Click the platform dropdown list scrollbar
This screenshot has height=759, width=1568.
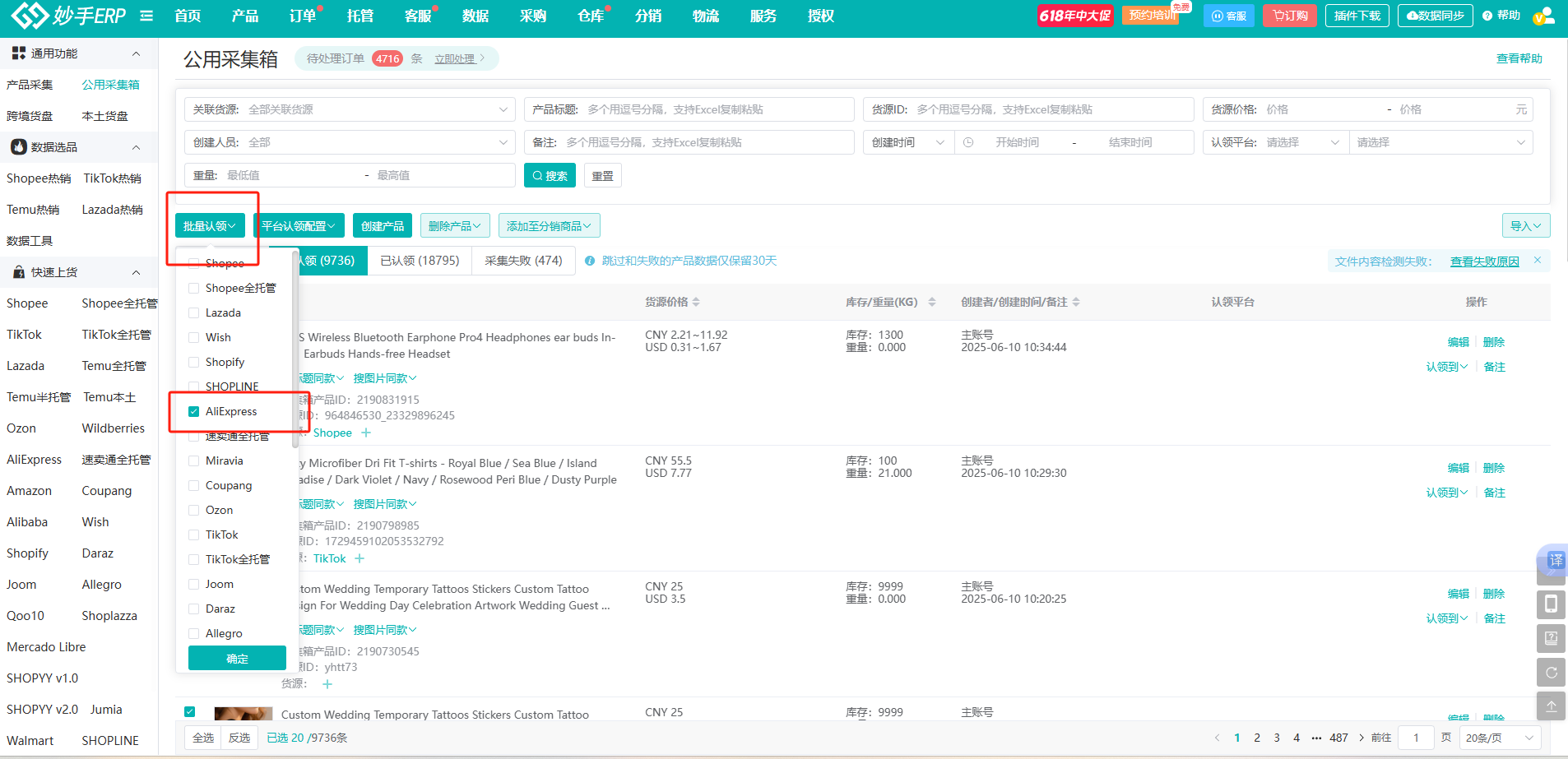295,349
